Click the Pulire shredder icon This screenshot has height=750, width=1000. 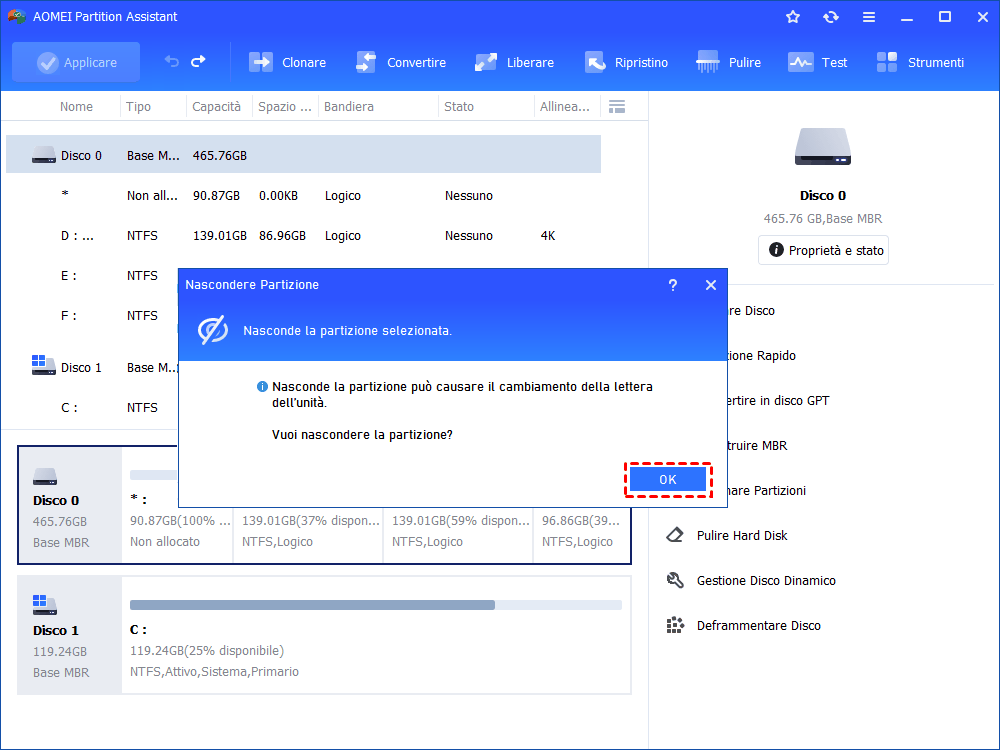[707, 62]
